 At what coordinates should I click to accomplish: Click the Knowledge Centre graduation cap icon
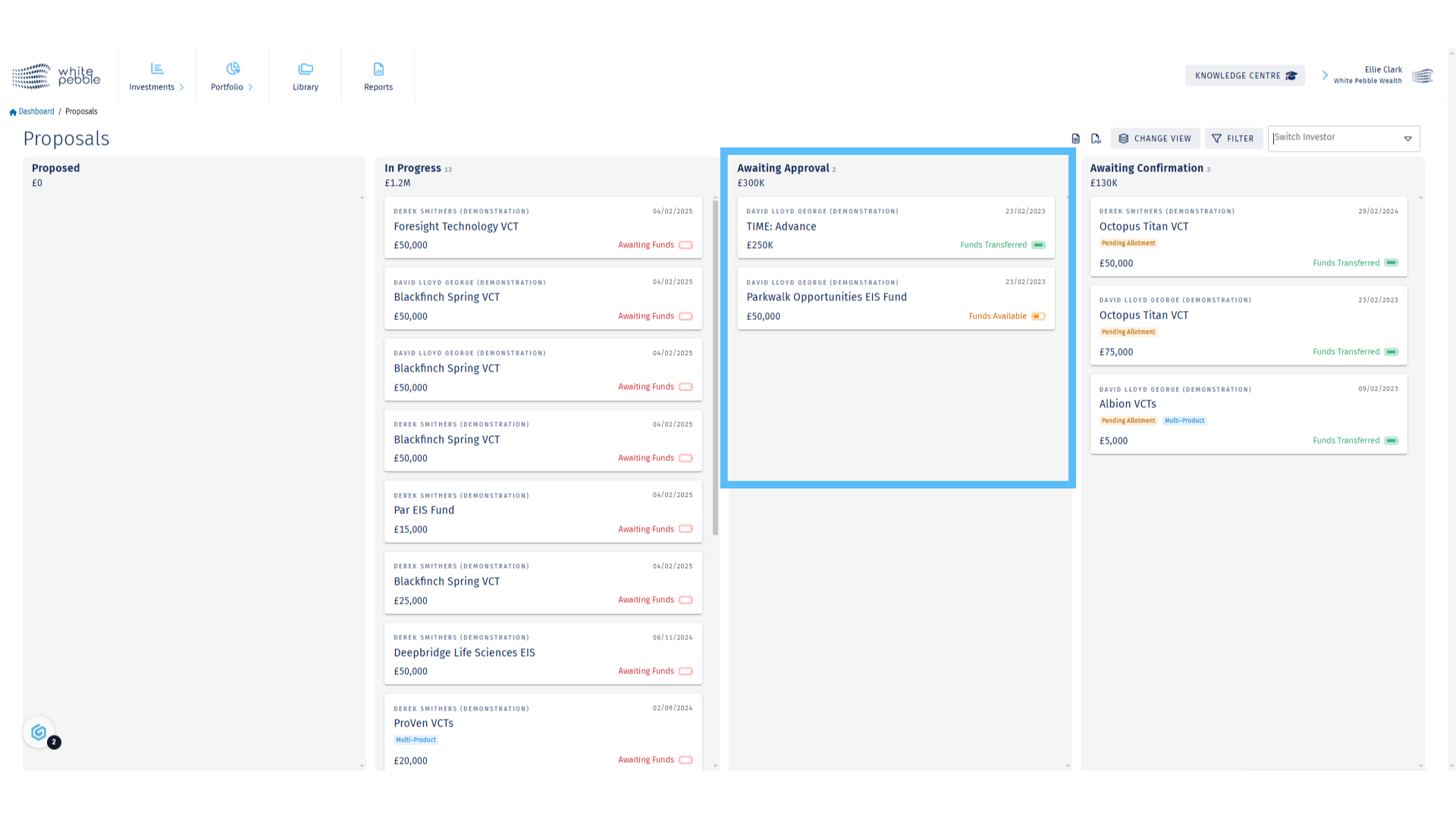point(1293,75)
